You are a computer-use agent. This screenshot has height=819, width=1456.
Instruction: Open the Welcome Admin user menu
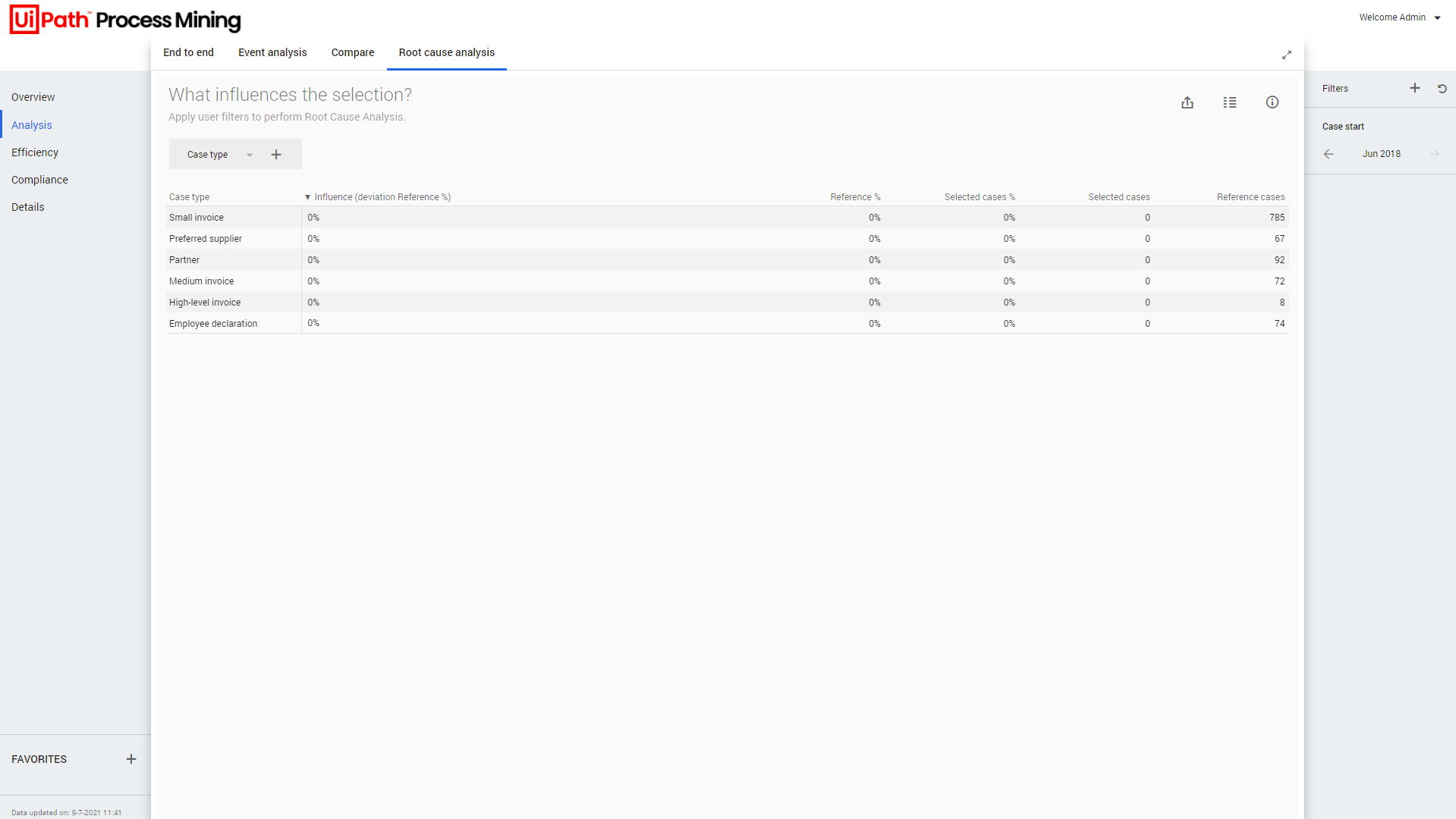(x=1399, y=17)
